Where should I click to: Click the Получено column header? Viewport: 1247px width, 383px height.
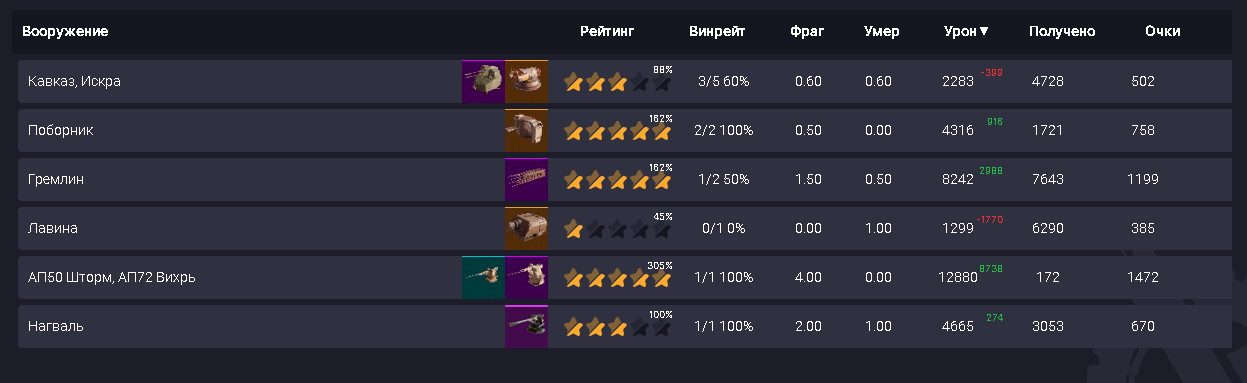tap(1062, 31)
